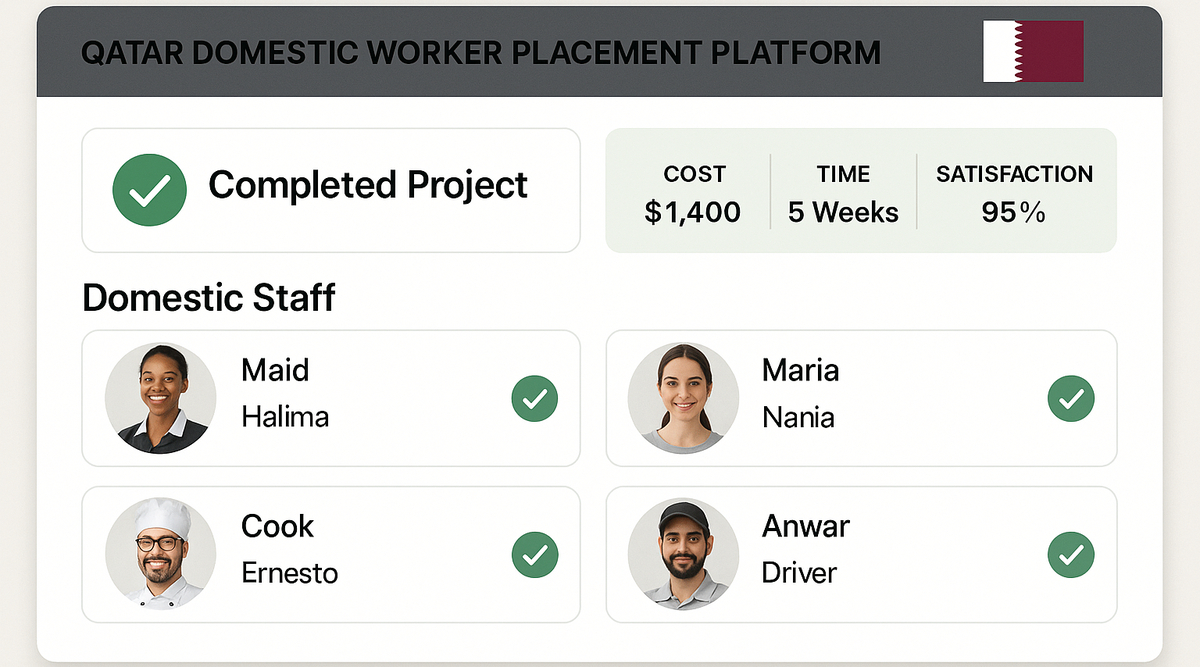
Task: Click Halima's profile photo
Action: [161, 398]
